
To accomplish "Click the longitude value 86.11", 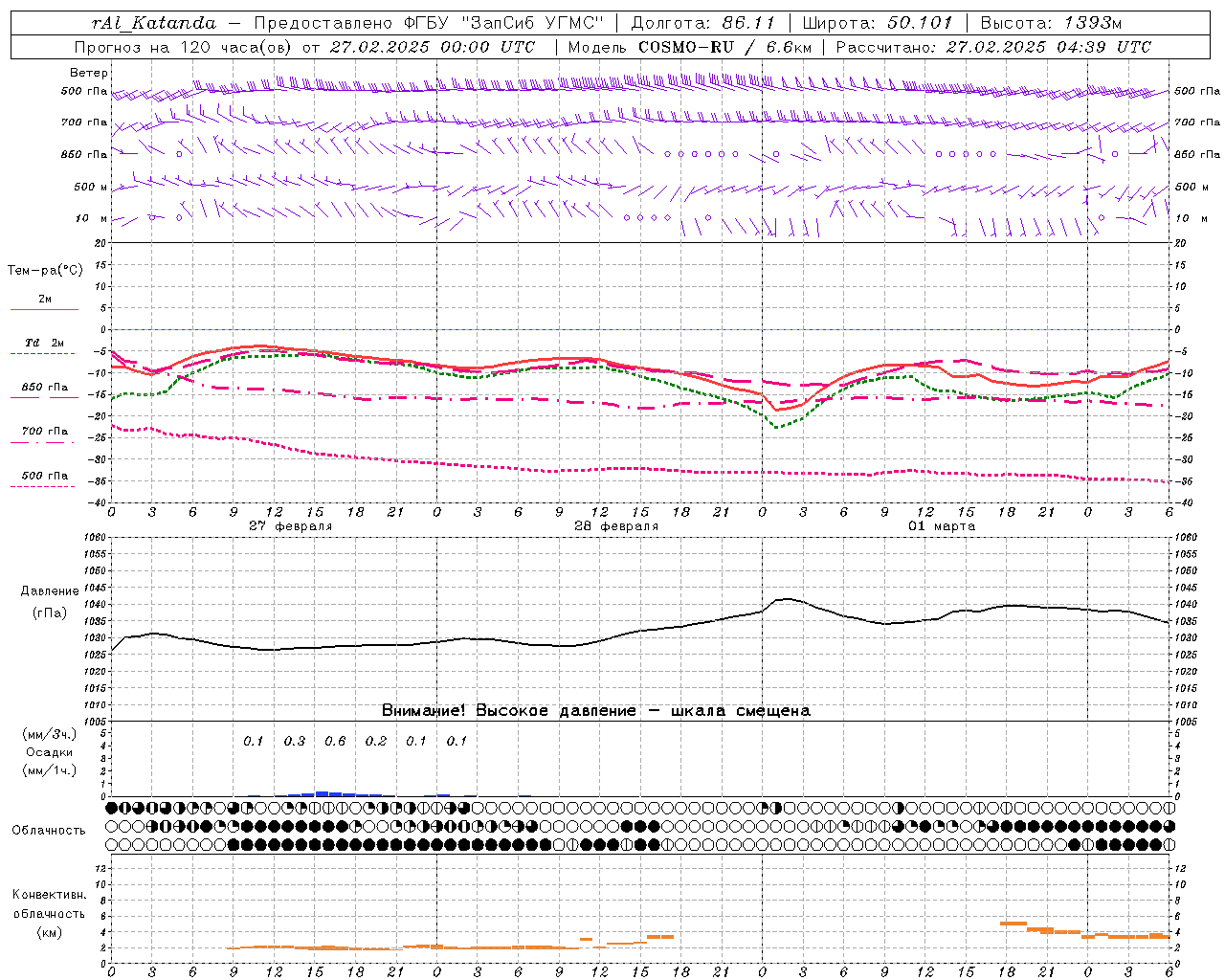I will coord(749,23).
